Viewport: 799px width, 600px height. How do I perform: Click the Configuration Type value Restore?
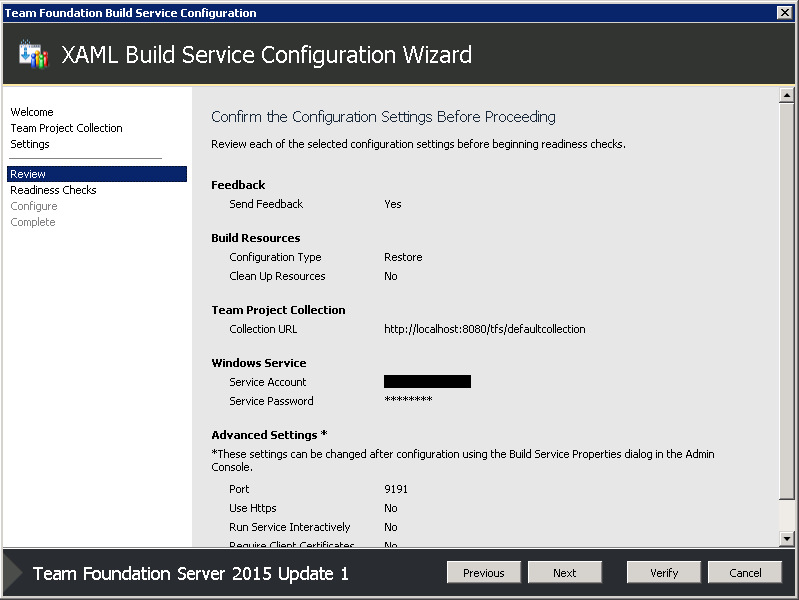click(x=403, y=257)
